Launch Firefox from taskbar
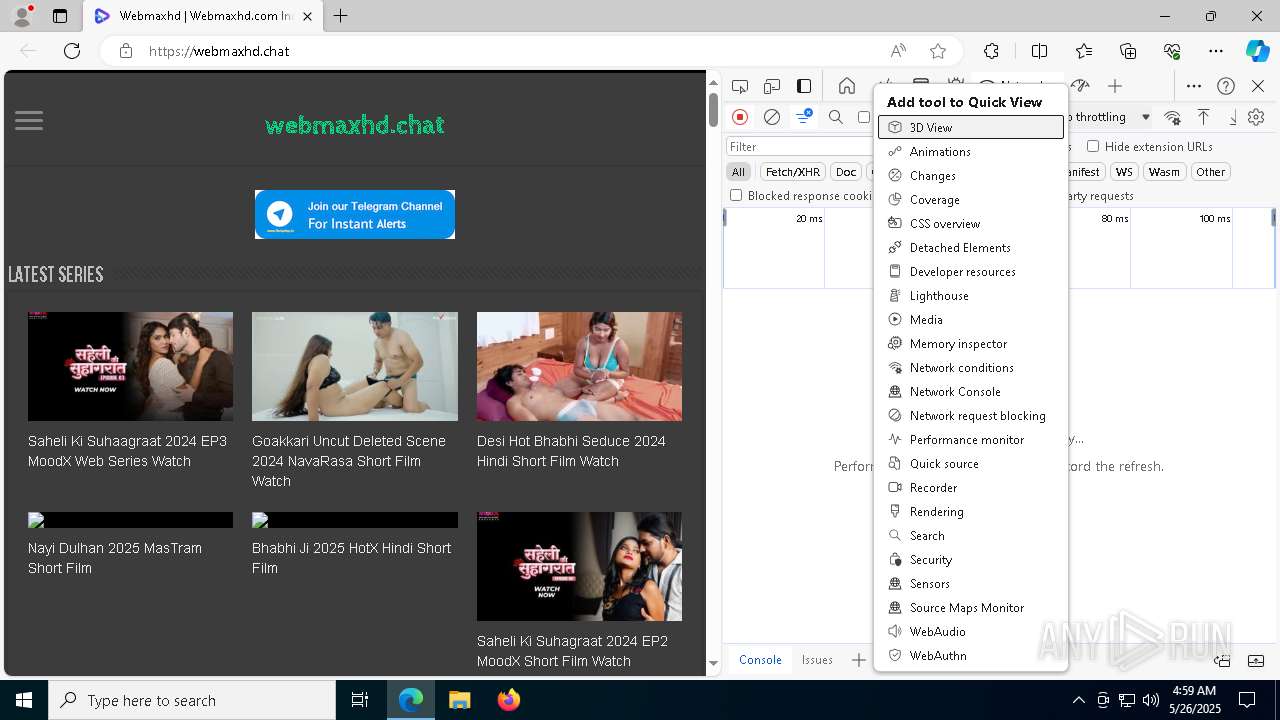 click(509, 700)
